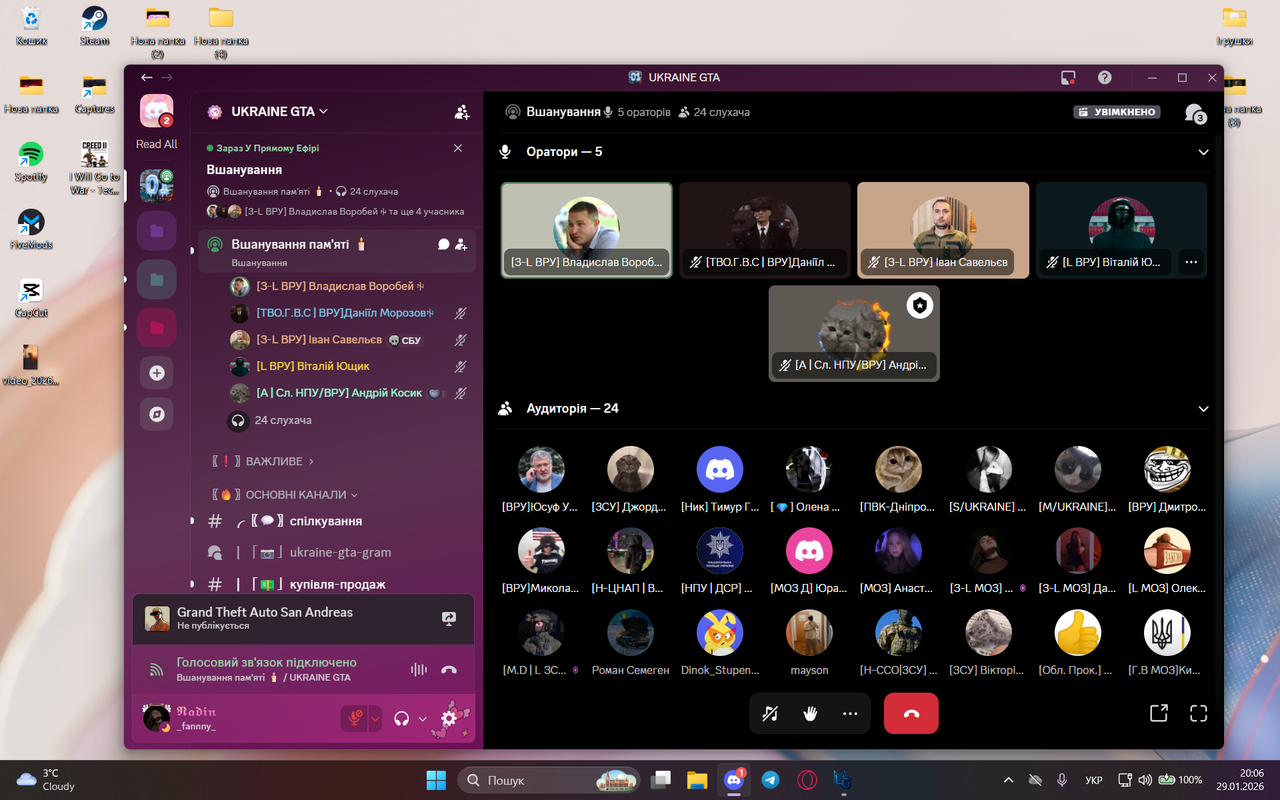Pop out the stage into a separate window

tap(1159, 713)
